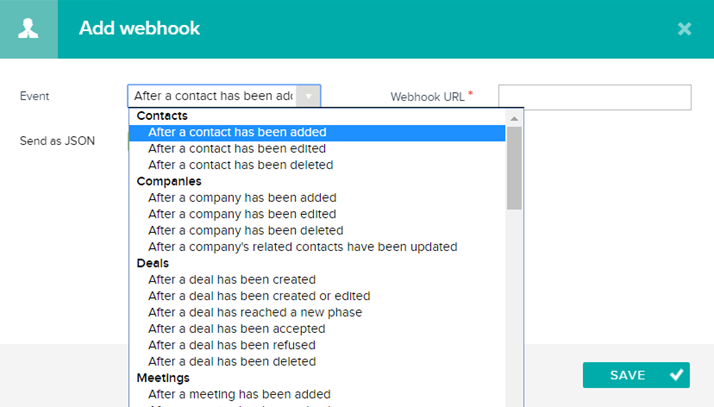Choose 'After a meeting has been added'
The image size is (714, 407).
[239, 394]
